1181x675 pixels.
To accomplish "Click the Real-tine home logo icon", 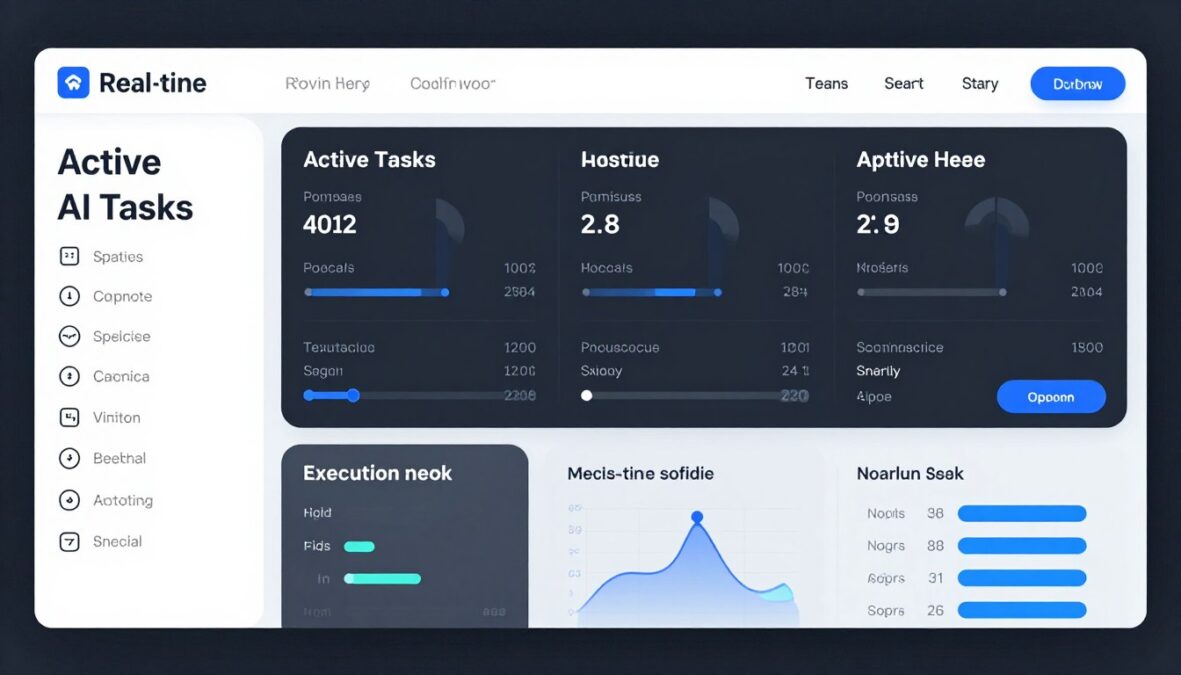I will pos(73,83).
